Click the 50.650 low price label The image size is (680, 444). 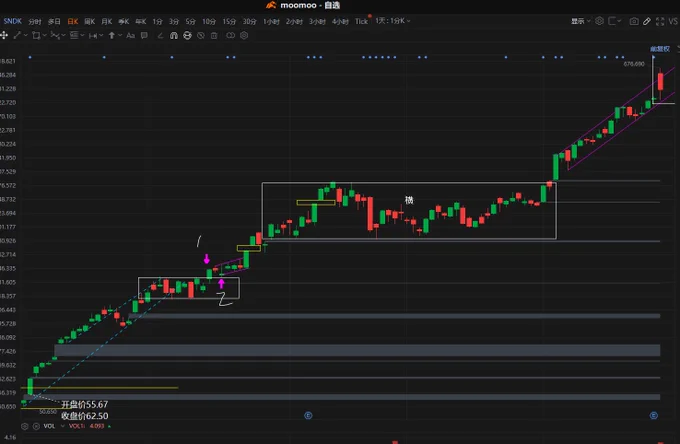click(x=48, y=411)
